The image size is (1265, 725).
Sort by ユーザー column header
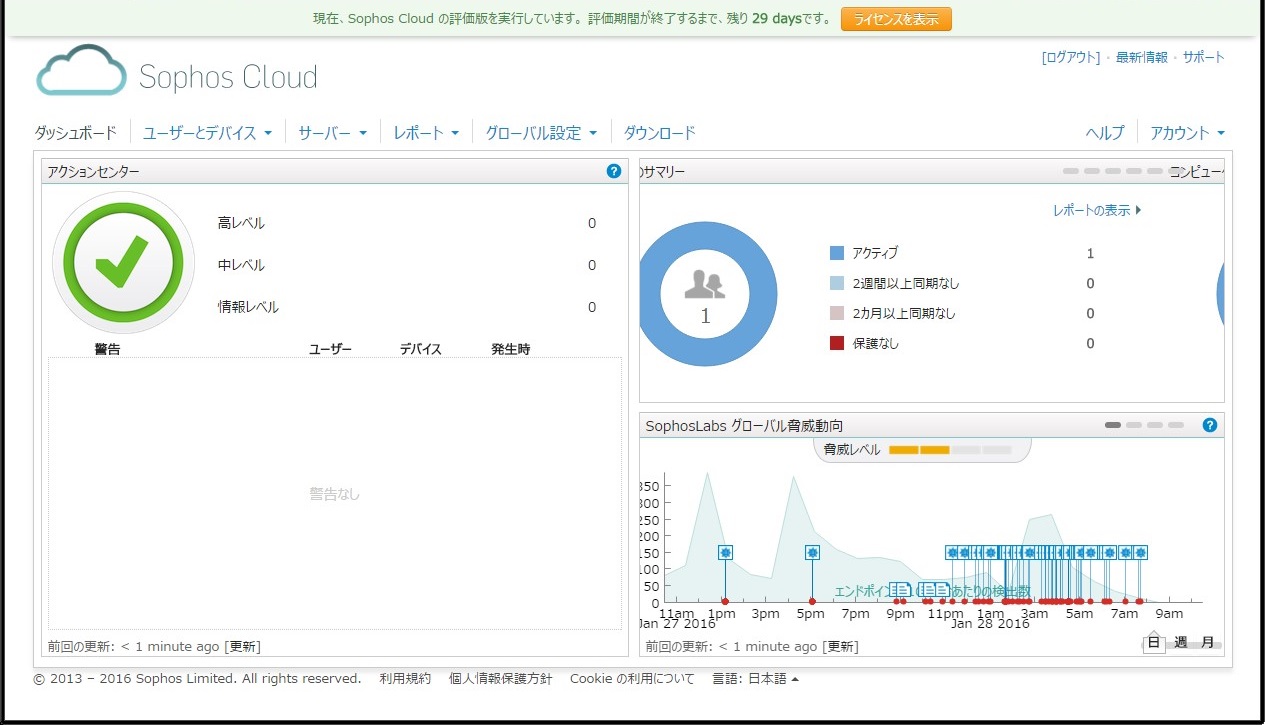pyautogui.click(x=330, y=349)
